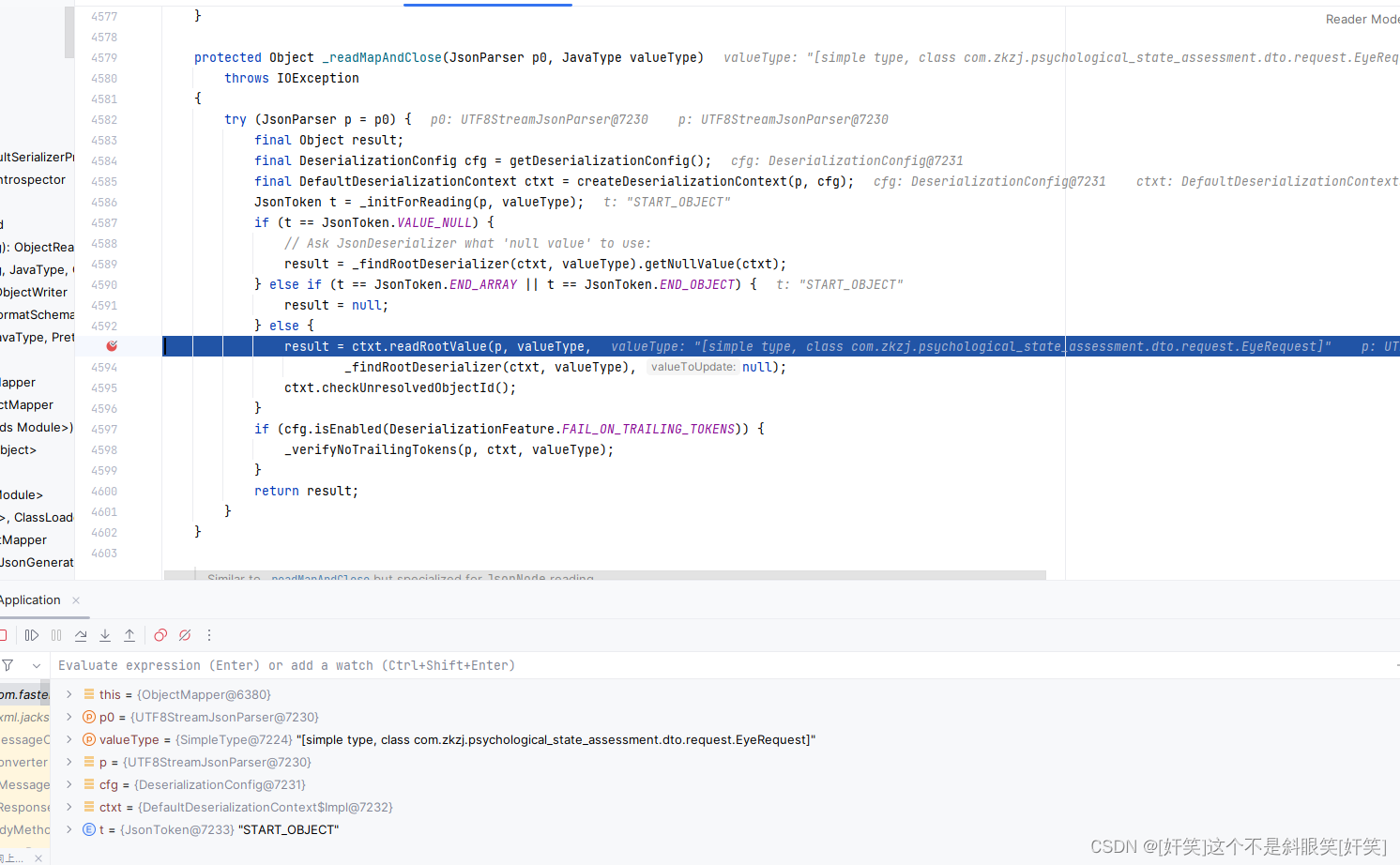Select the Step Over debugger icon
Viewport: 1400px width, 865px height.
click(x=81, y=635)
